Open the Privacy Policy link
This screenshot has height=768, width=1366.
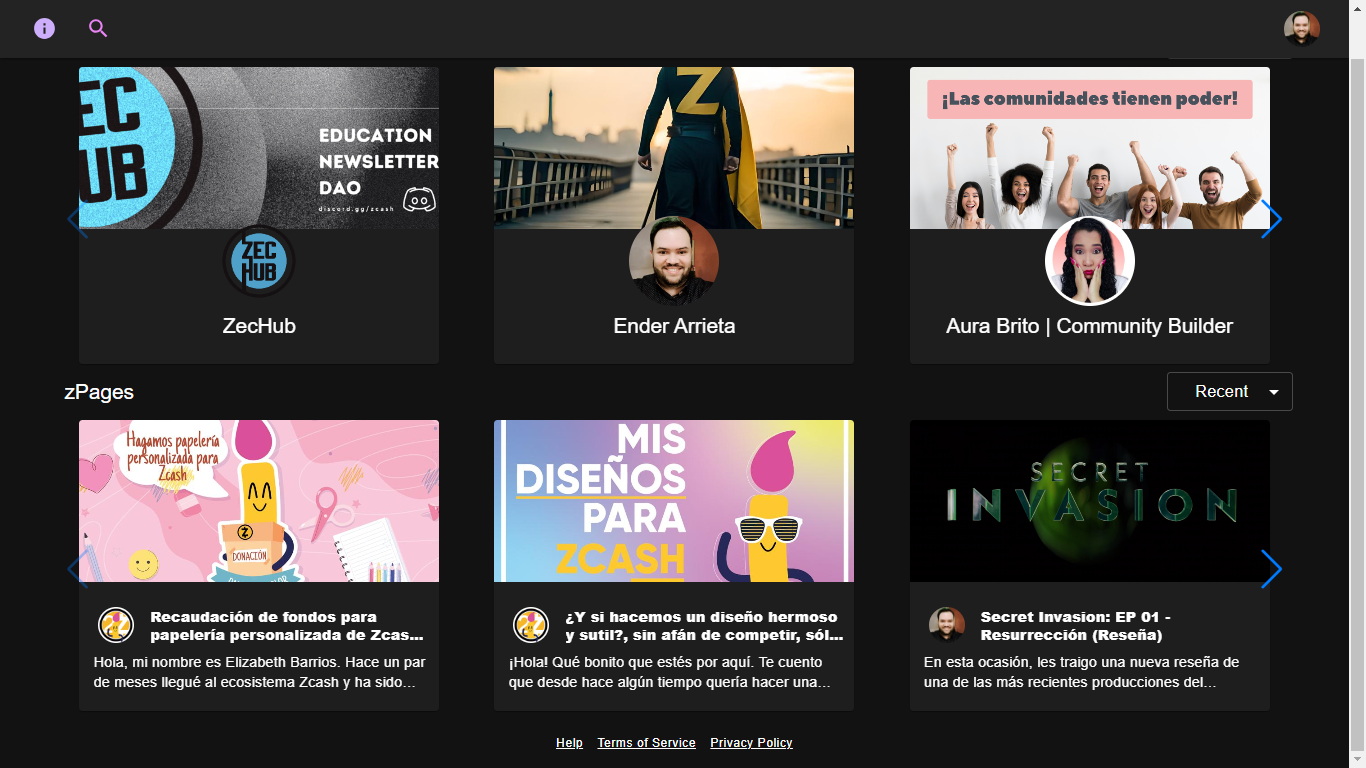tap(751, 743)
